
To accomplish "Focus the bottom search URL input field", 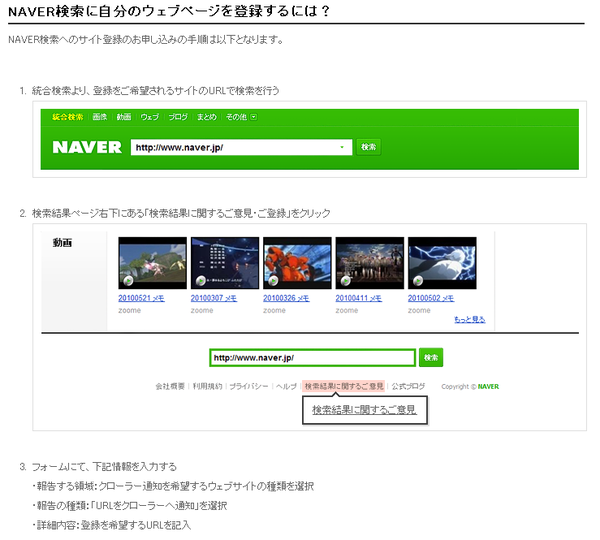I will [312, 358].
